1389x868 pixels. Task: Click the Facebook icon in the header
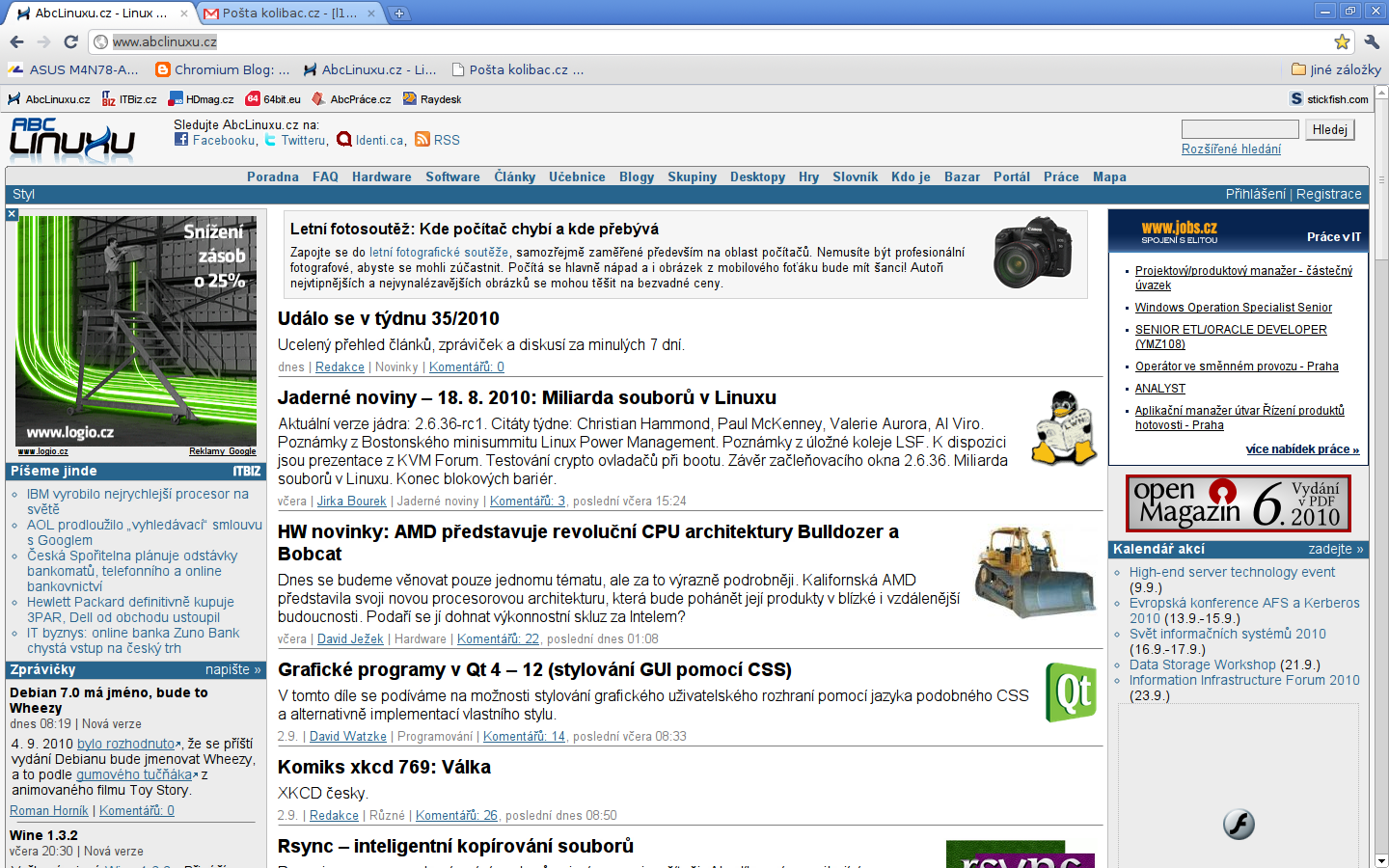[181, 140]
